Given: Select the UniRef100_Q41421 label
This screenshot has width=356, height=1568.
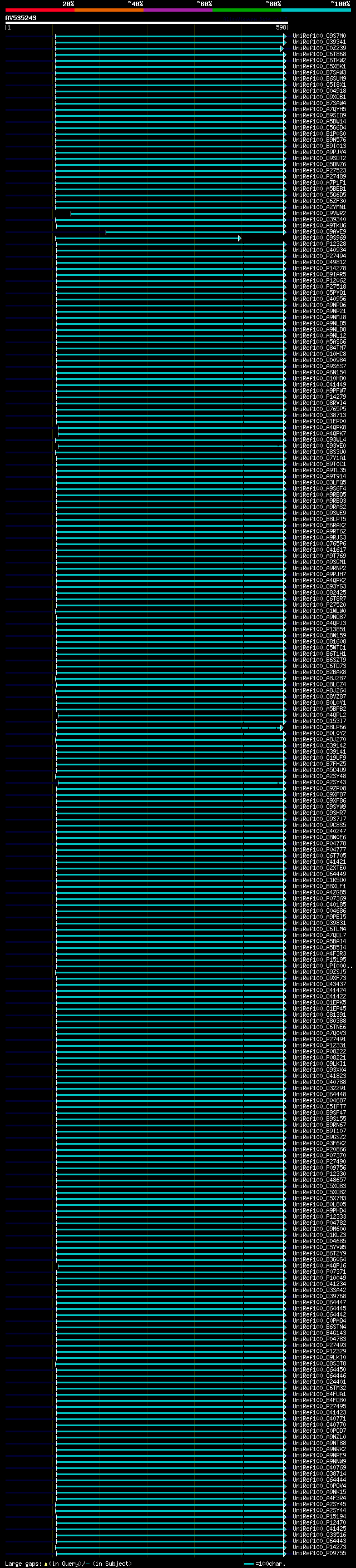Looking at the screenshot, I should click(319, 862).
